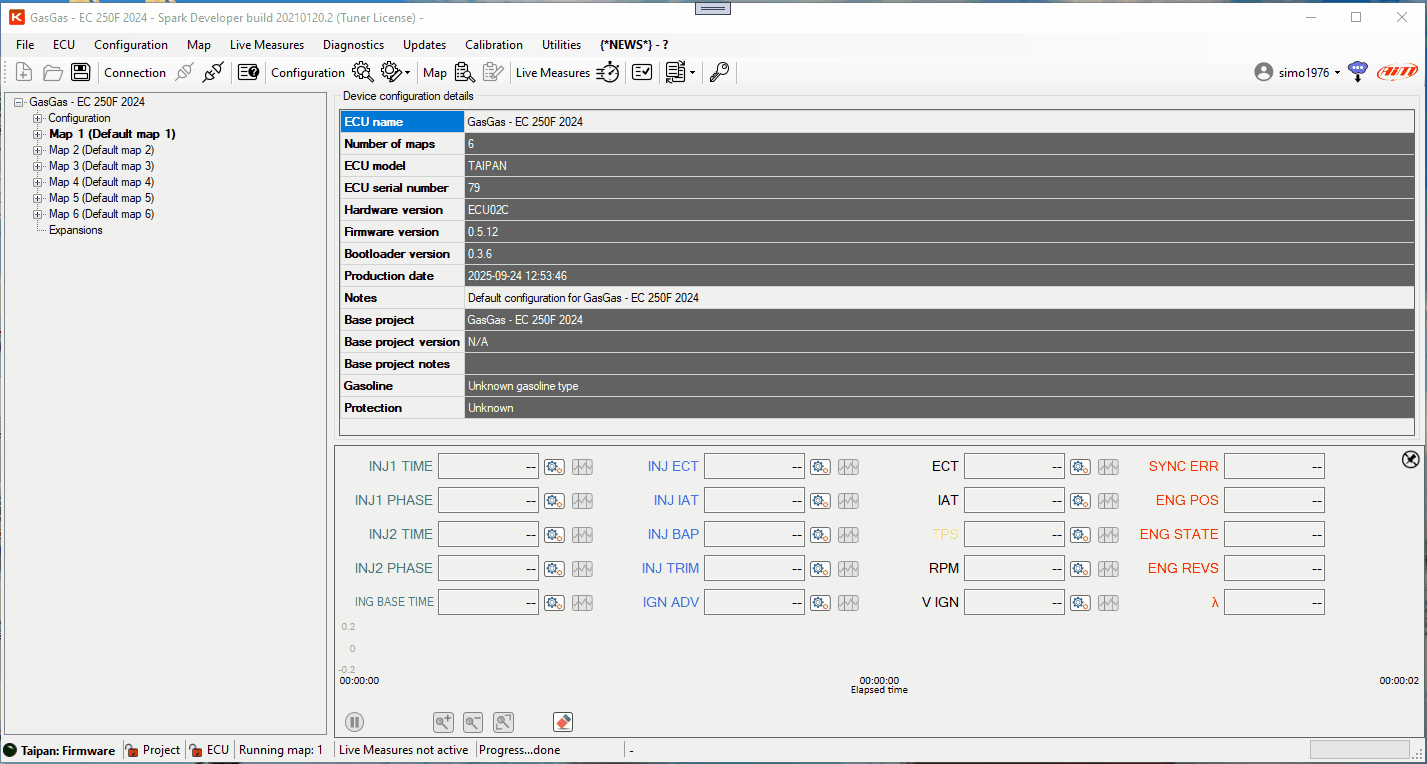Viewport: 1427px width, 764px height.
Task: Click the Map inspect magnifier icon
Action: pos(464,72)
